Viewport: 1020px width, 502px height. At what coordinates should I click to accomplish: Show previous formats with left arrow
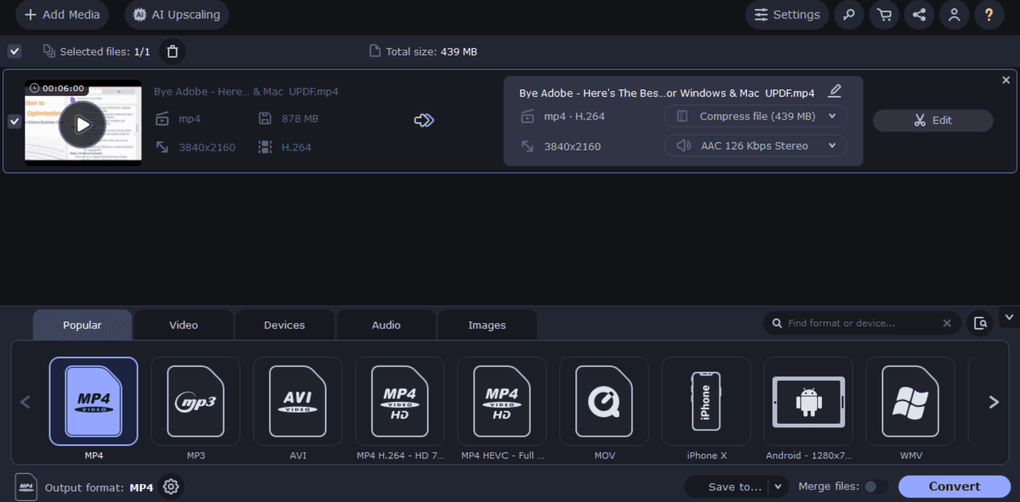[x=25, y=402]
